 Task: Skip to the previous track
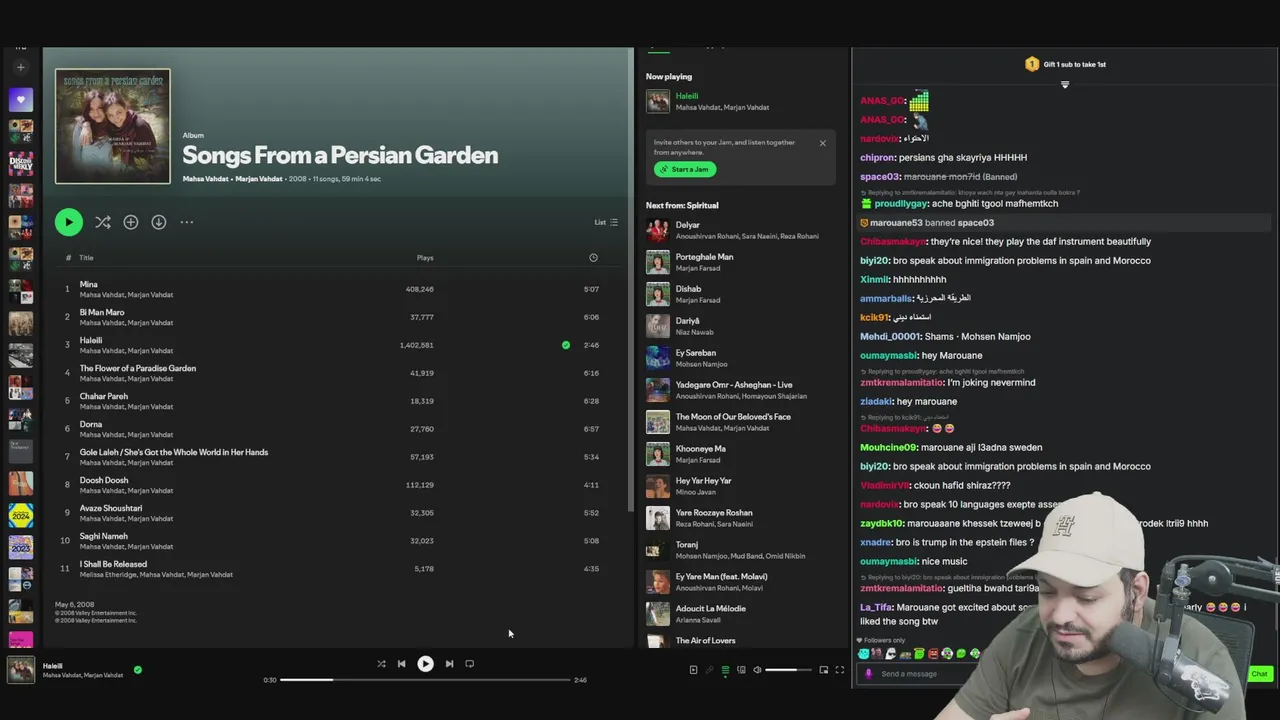401,664
